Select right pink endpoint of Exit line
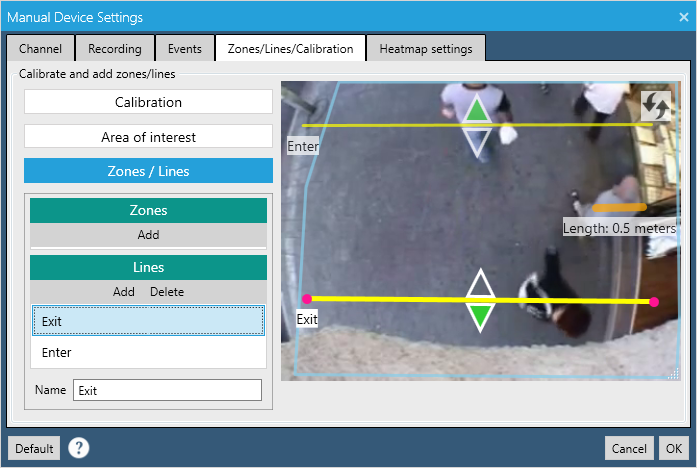This screenshot has width=697, height=468. [x=654, y=302]
